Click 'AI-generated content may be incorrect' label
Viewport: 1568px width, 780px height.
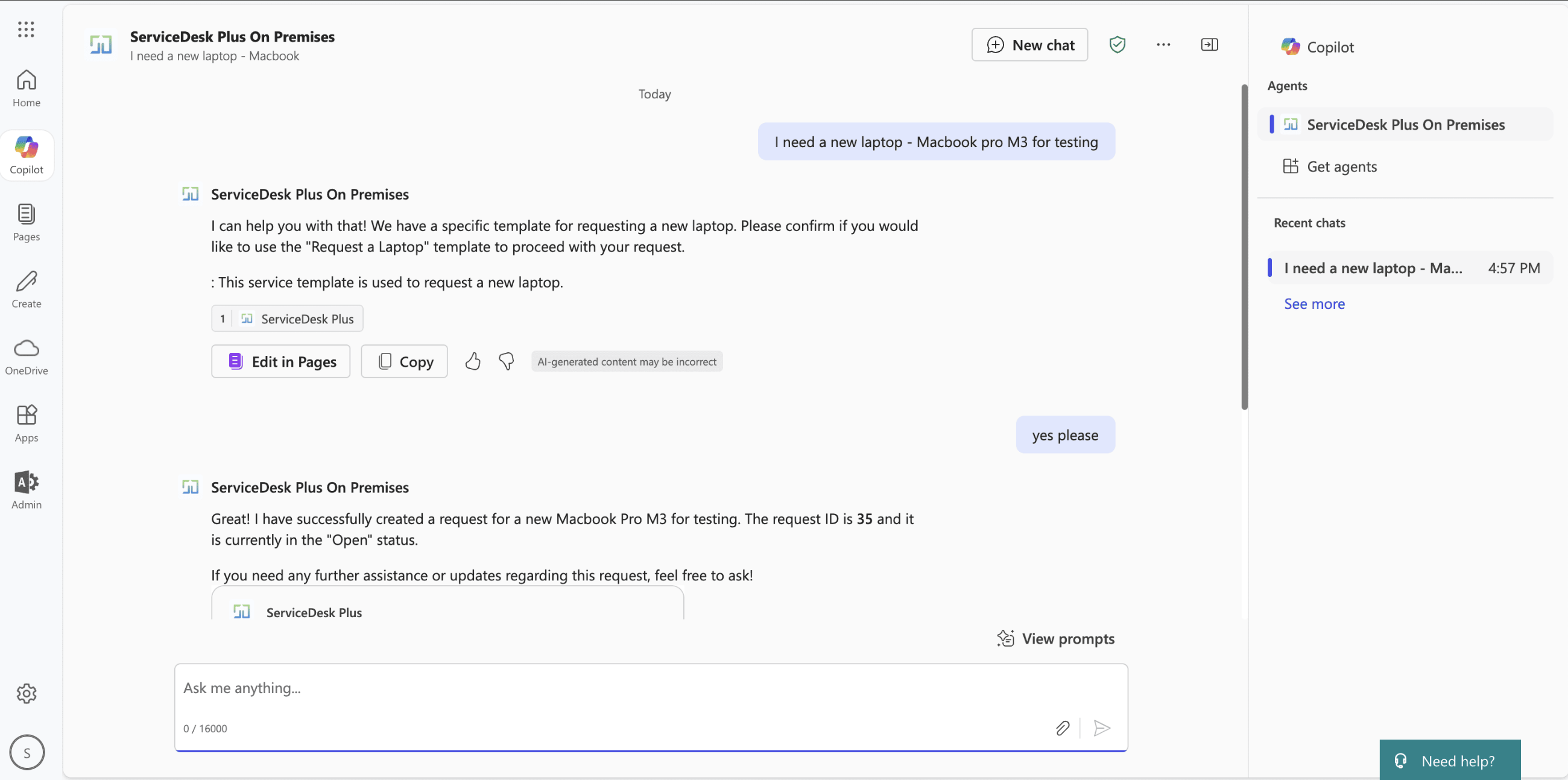pos(627,362)
